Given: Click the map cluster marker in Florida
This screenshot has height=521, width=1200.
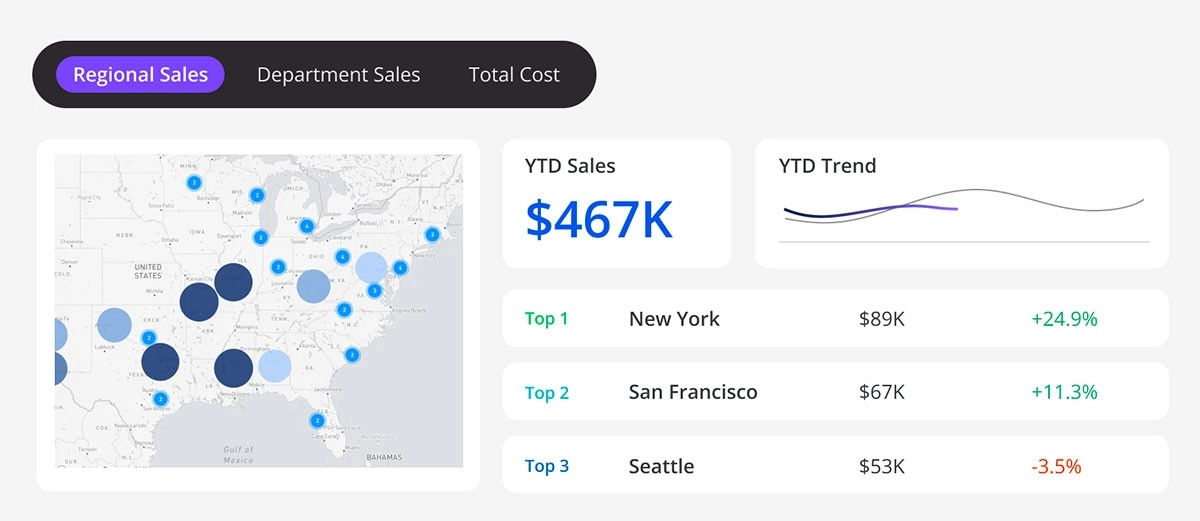Looking at the screenshot, I should pos(317,421).
